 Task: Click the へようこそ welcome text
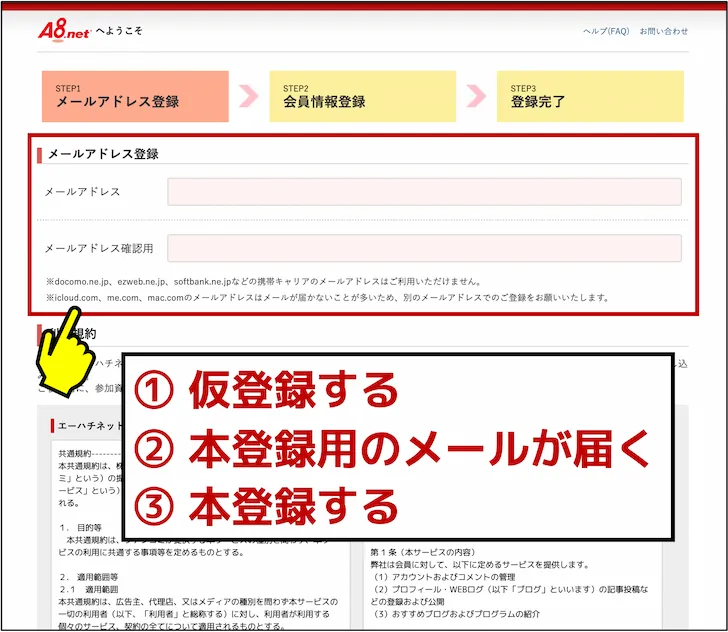click(x=119, y=31)
